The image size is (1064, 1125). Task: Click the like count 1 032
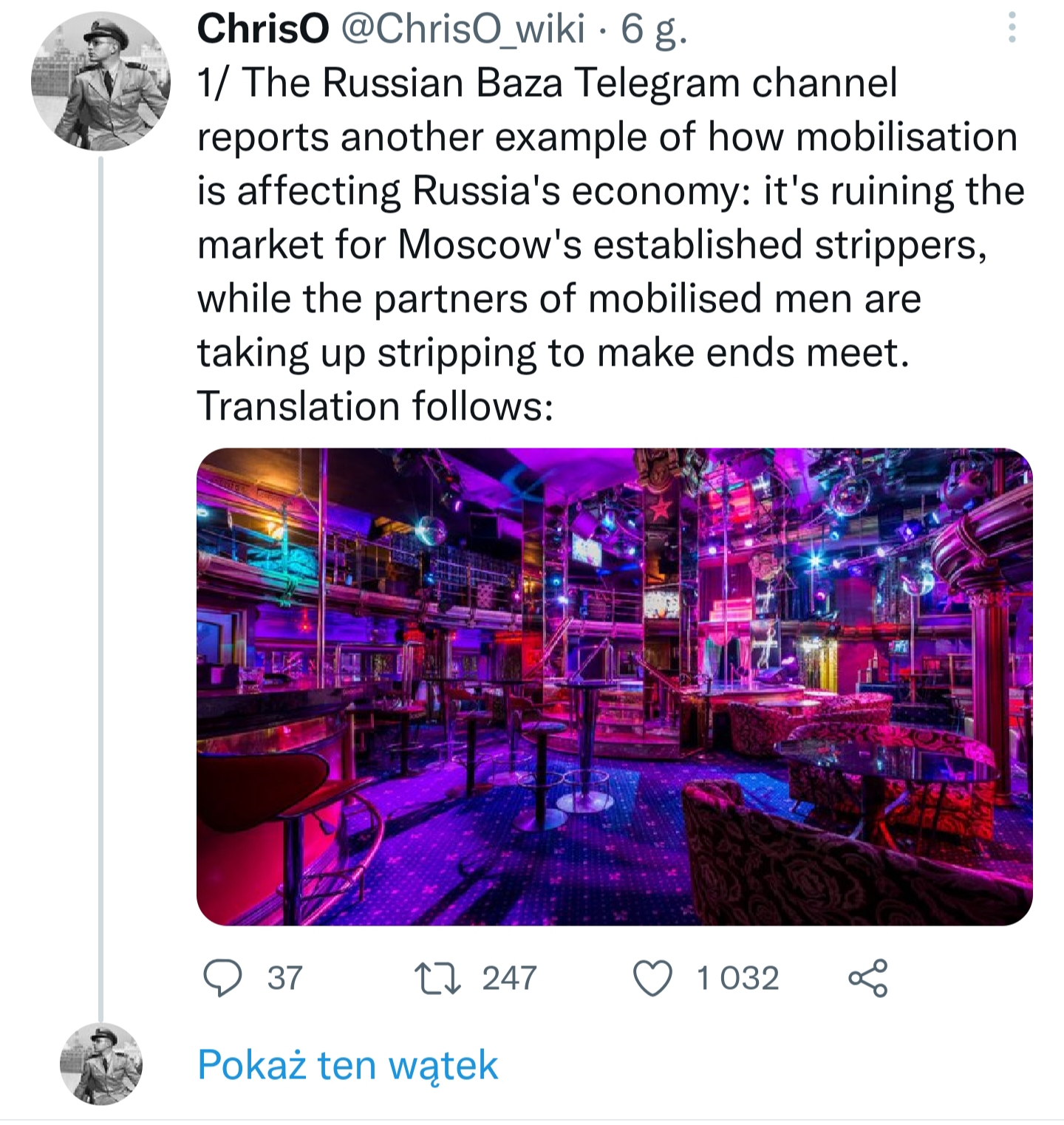pos(737,978)
